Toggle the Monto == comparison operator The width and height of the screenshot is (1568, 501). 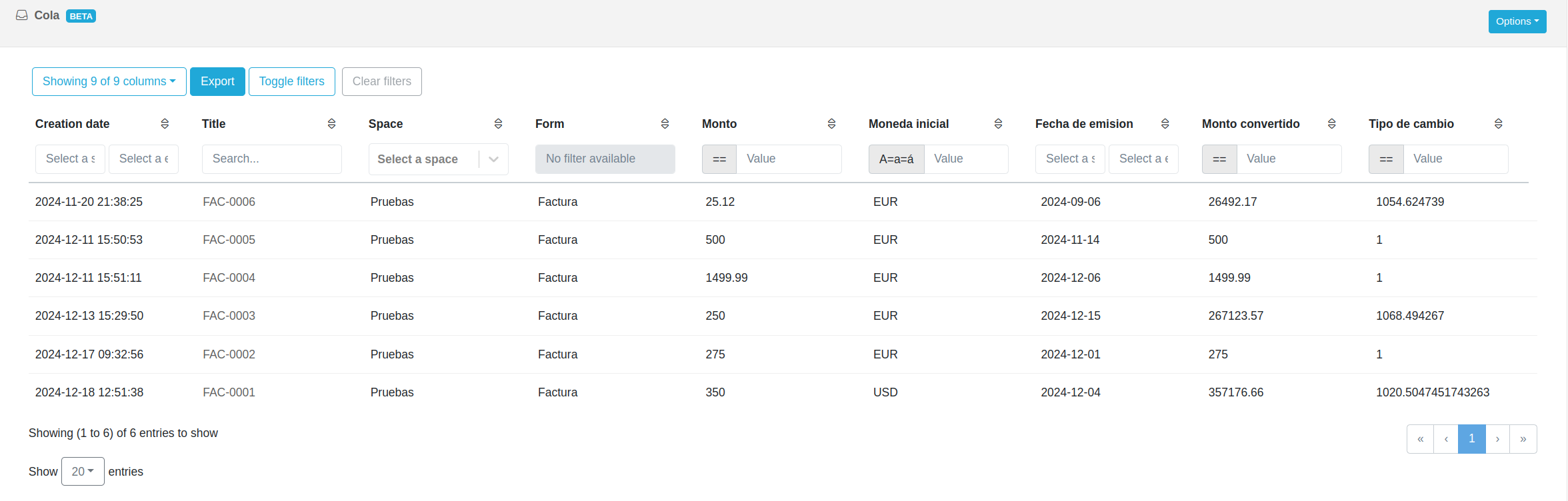719,159
